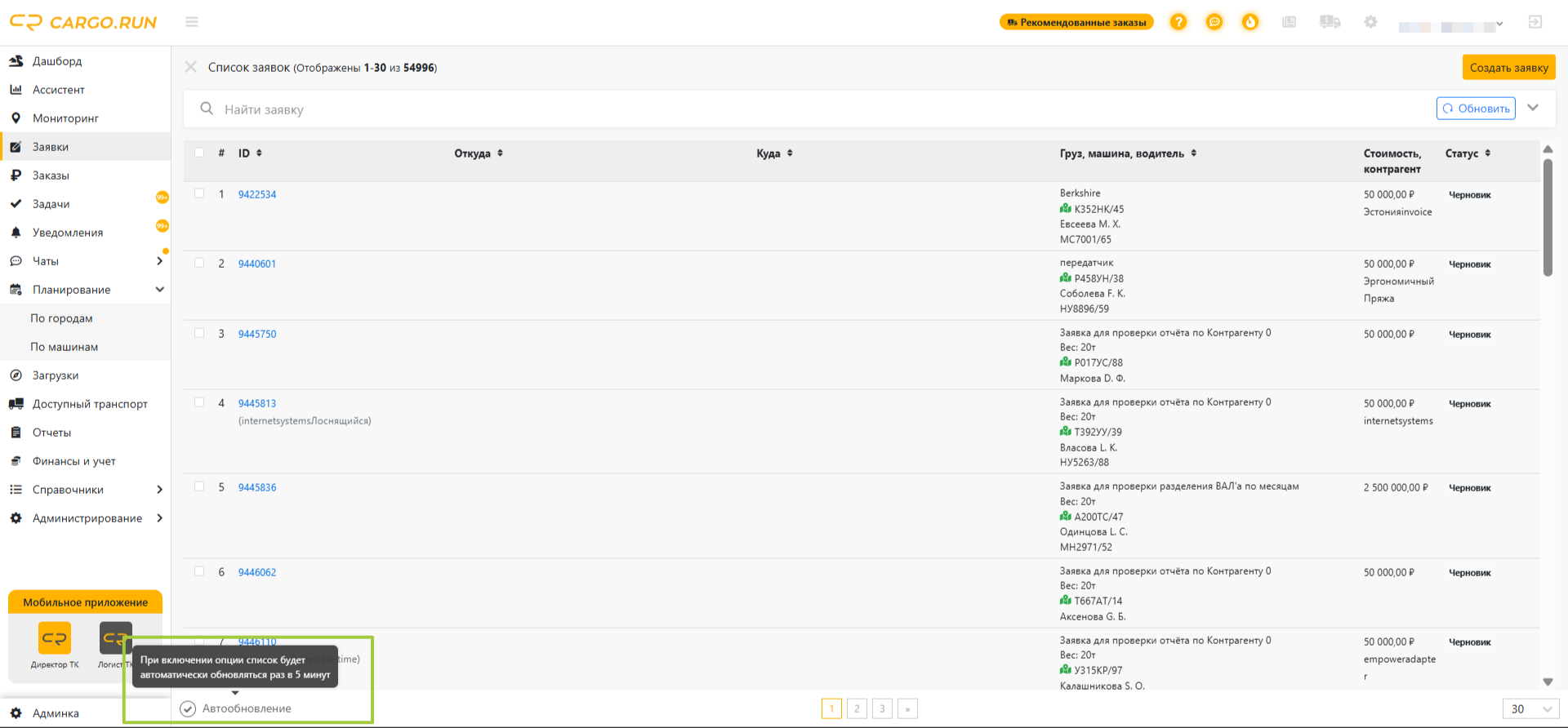The width and height of the screenshot is (1568, 728).
Task: Expand the Справочники submenu chevron
Action: click(159, 490)
